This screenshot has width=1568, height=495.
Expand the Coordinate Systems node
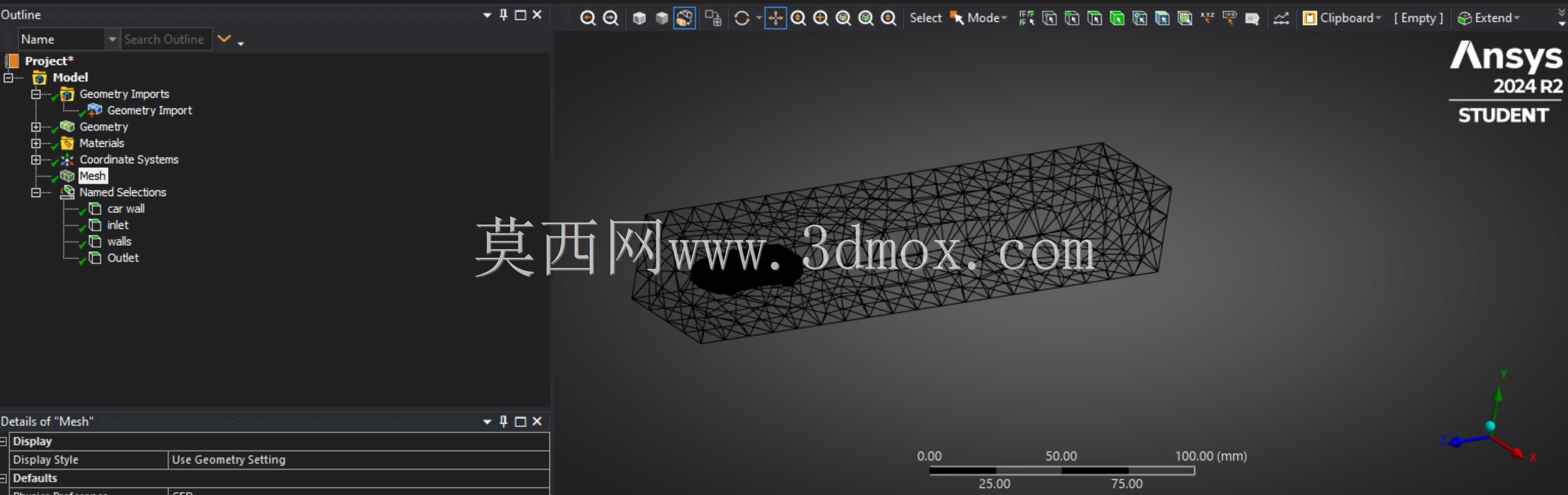[36, 159]
